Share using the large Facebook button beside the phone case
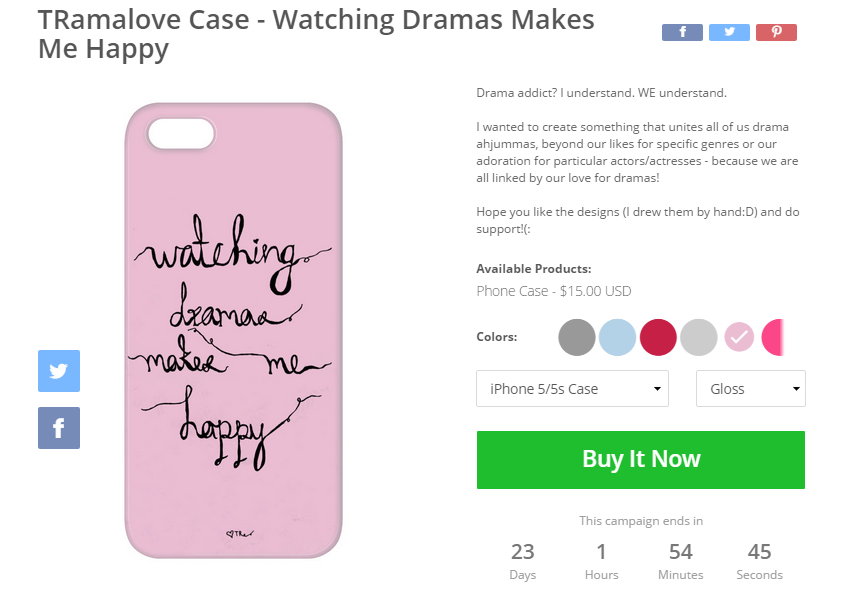Viewport: 848px width, 616px height. (x=59, y=428)
